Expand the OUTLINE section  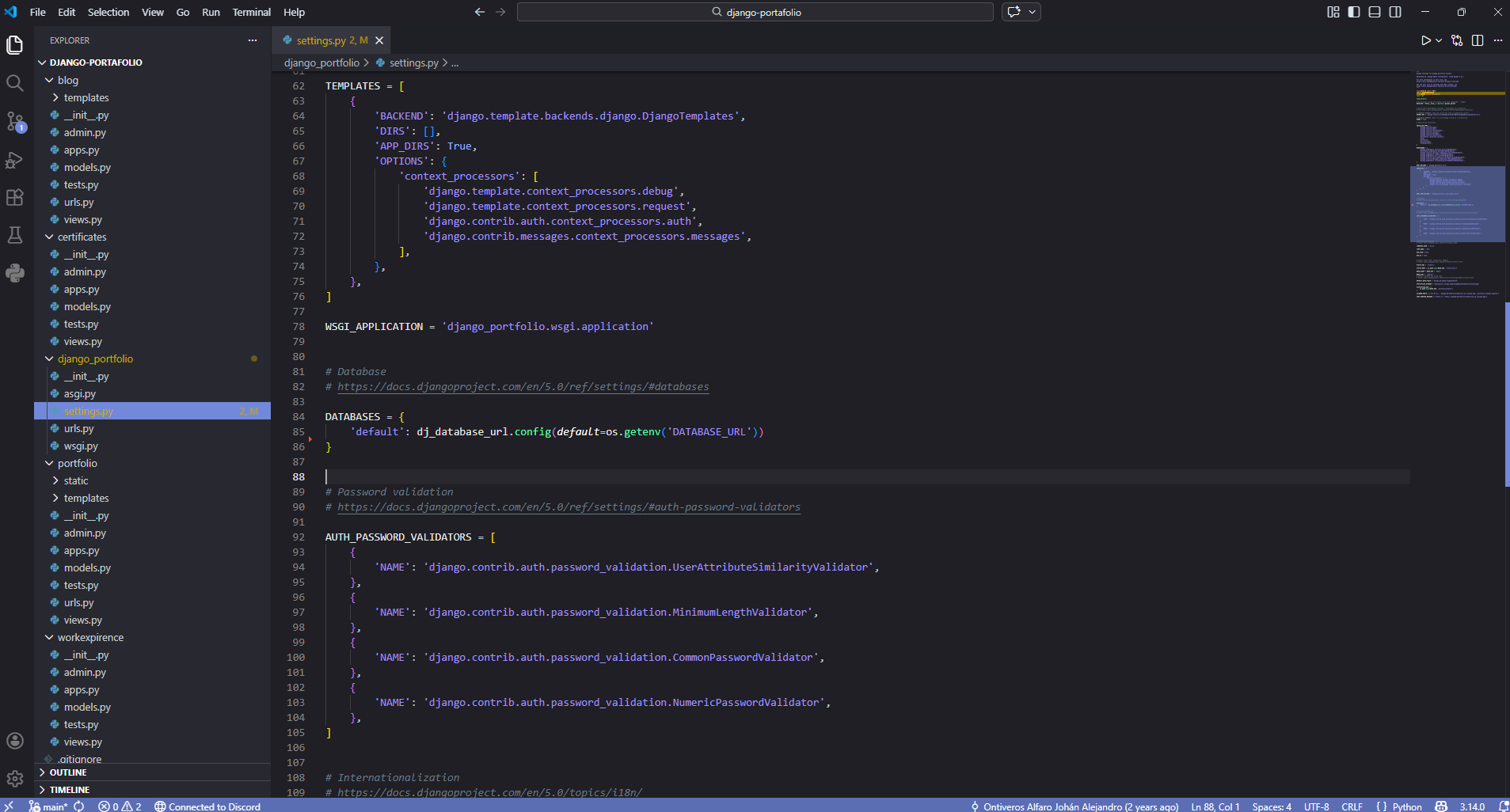pyautogui.click(x=68, y=772)
